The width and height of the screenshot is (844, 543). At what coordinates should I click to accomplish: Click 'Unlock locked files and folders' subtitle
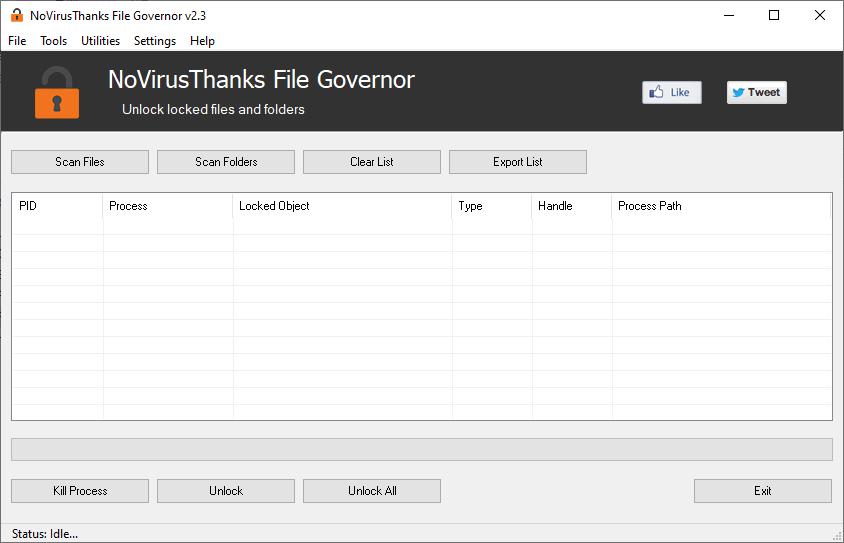pos(213,109)
